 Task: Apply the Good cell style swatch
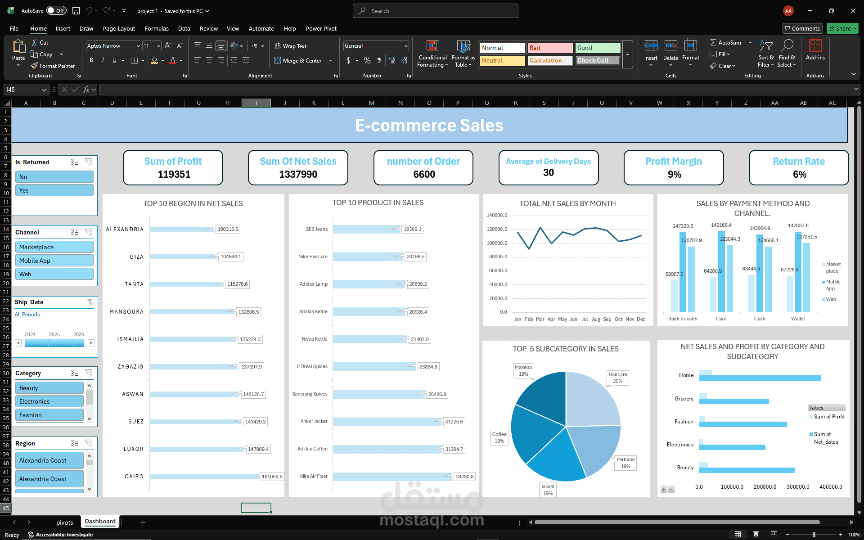coord(598,48)
